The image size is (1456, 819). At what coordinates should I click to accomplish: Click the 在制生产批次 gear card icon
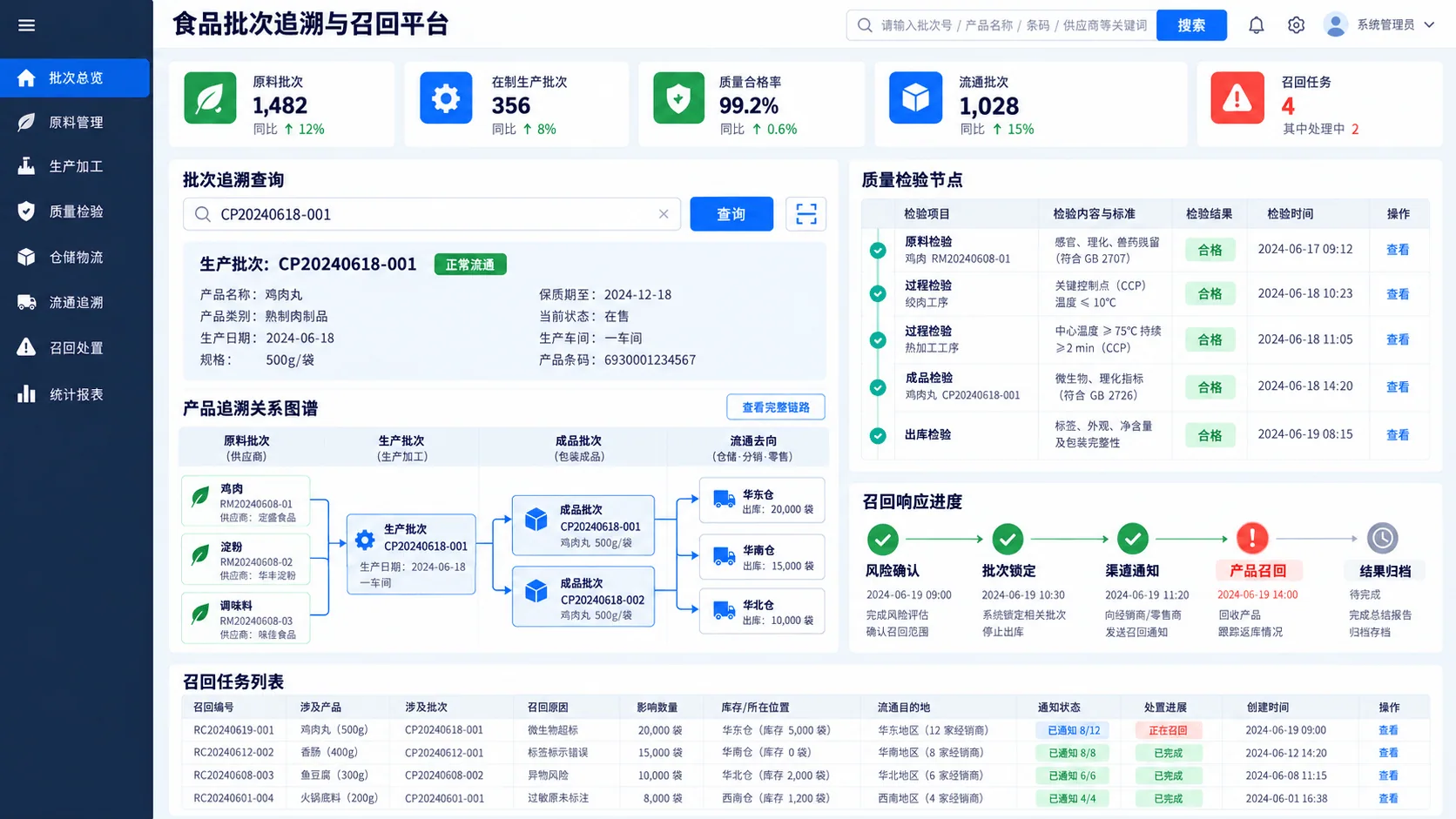click(446, 97)
